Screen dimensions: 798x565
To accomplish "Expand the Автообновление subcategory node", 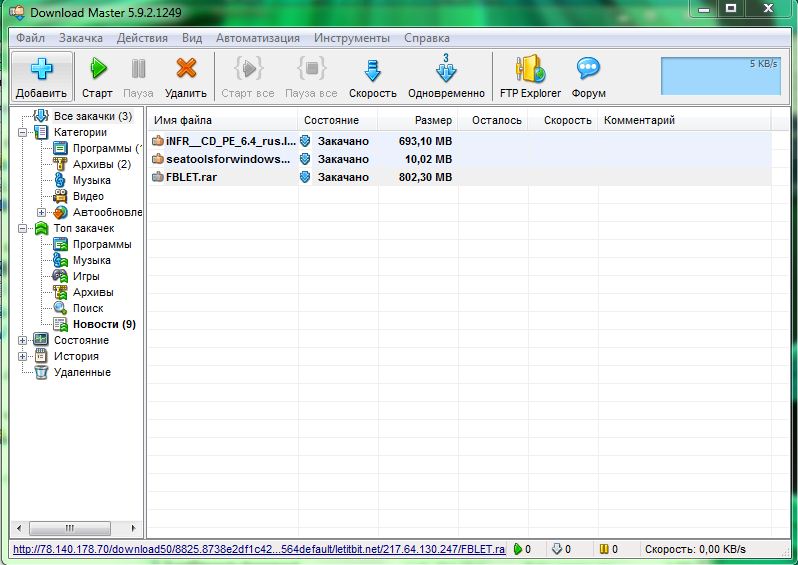I will coord(42,212).
